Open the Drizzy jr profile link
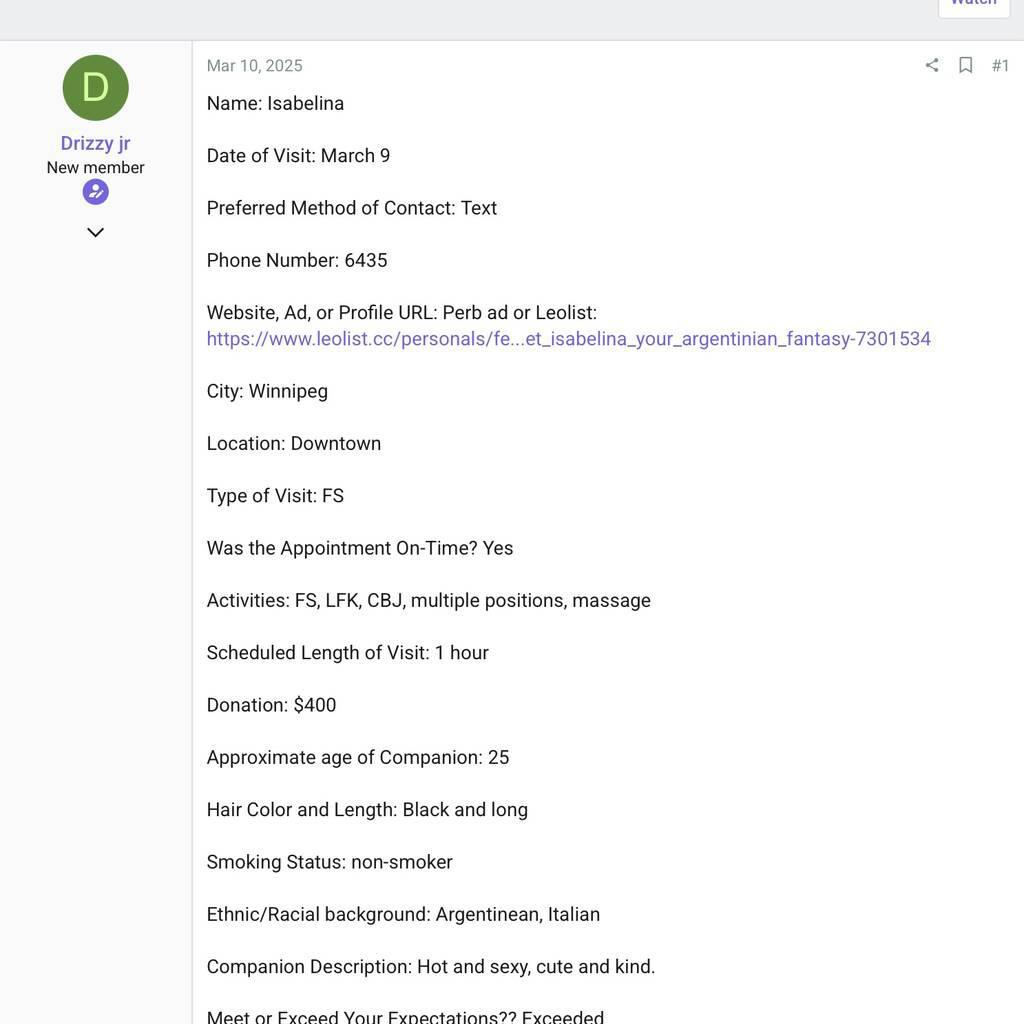Screen dimensions: 1024x1024 coord(96,143)
